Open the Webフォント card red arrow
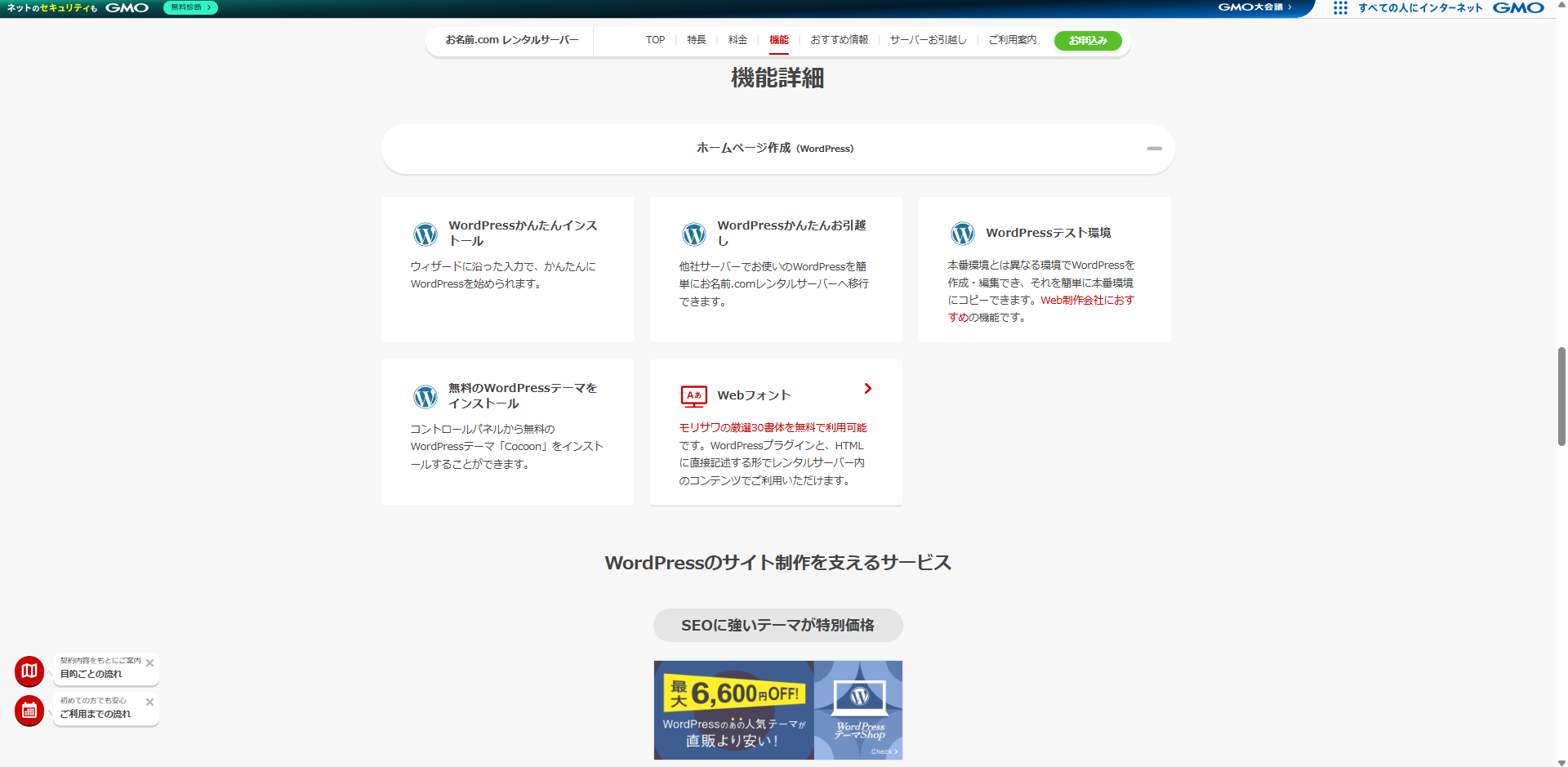This screenshot has width=1568, height=767. tap(867, 389)
